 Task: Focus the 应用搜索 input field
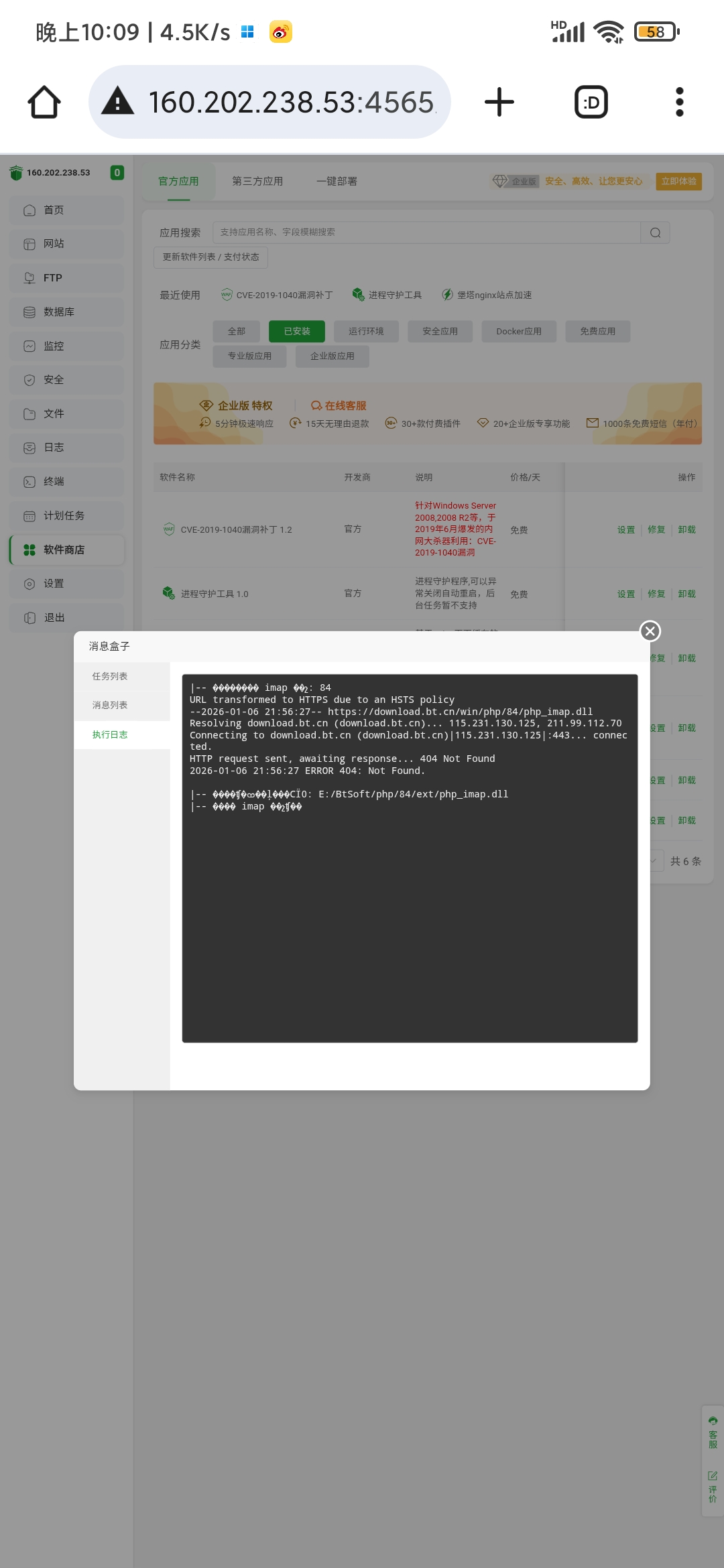426,233
